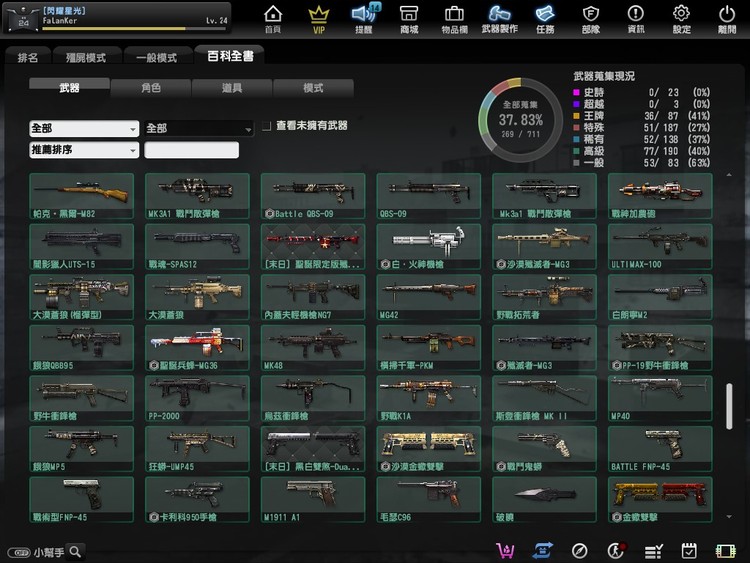Switch to the 排名 tab
750x563 pixels.
(28, 57)
